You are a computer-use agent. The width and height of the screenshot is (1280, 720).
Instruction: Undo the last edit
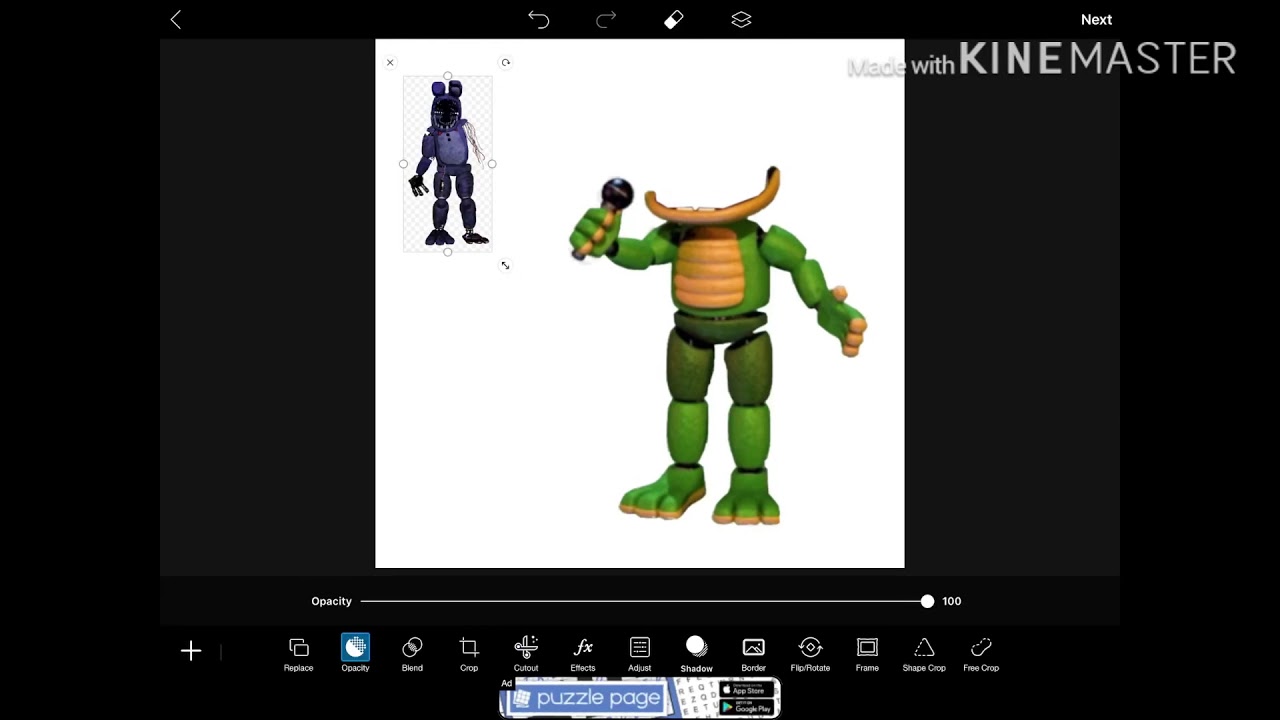[x=538, y=19]
